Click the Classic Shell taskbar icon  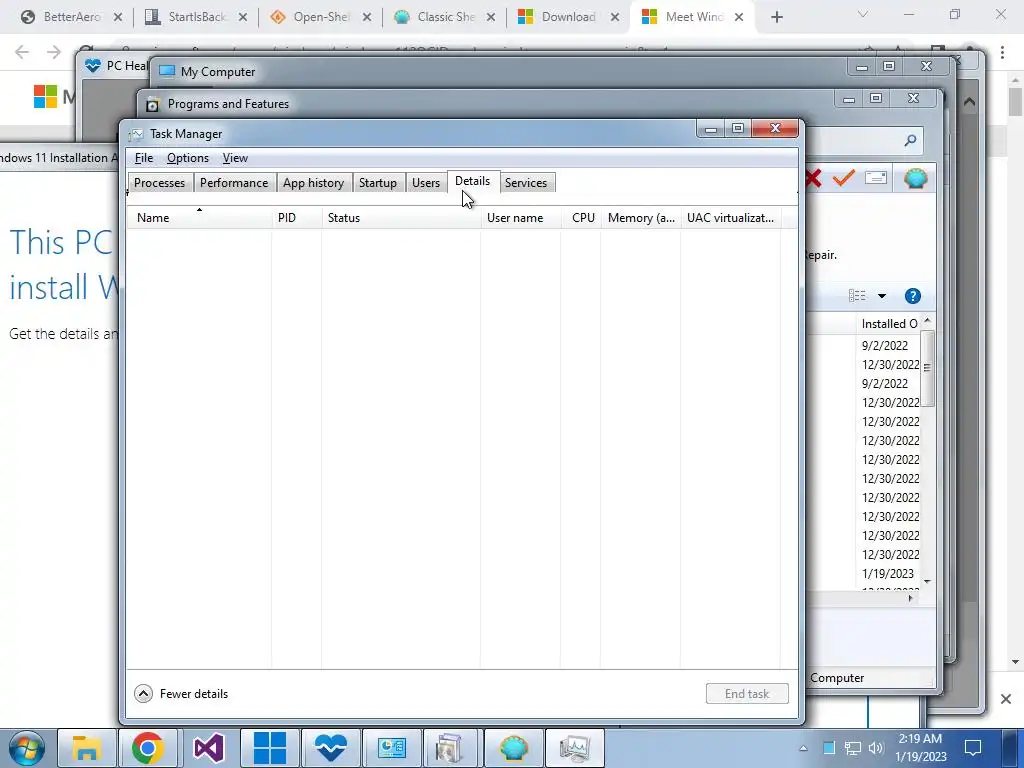click(514, 748)
